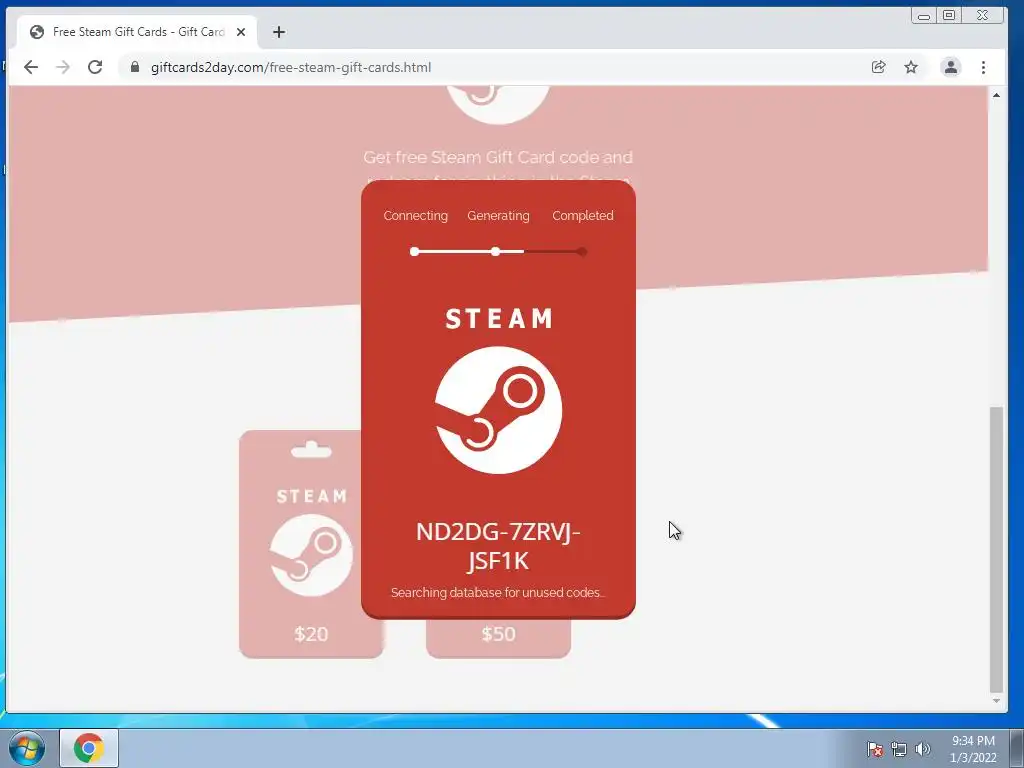Click the Connecting step label

click(x=415, y=216)
